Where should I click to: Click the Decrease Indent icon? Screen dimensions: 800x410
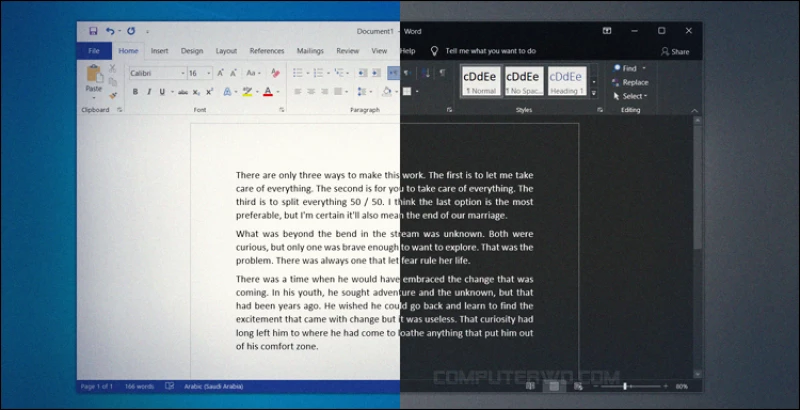coord(362,73)
